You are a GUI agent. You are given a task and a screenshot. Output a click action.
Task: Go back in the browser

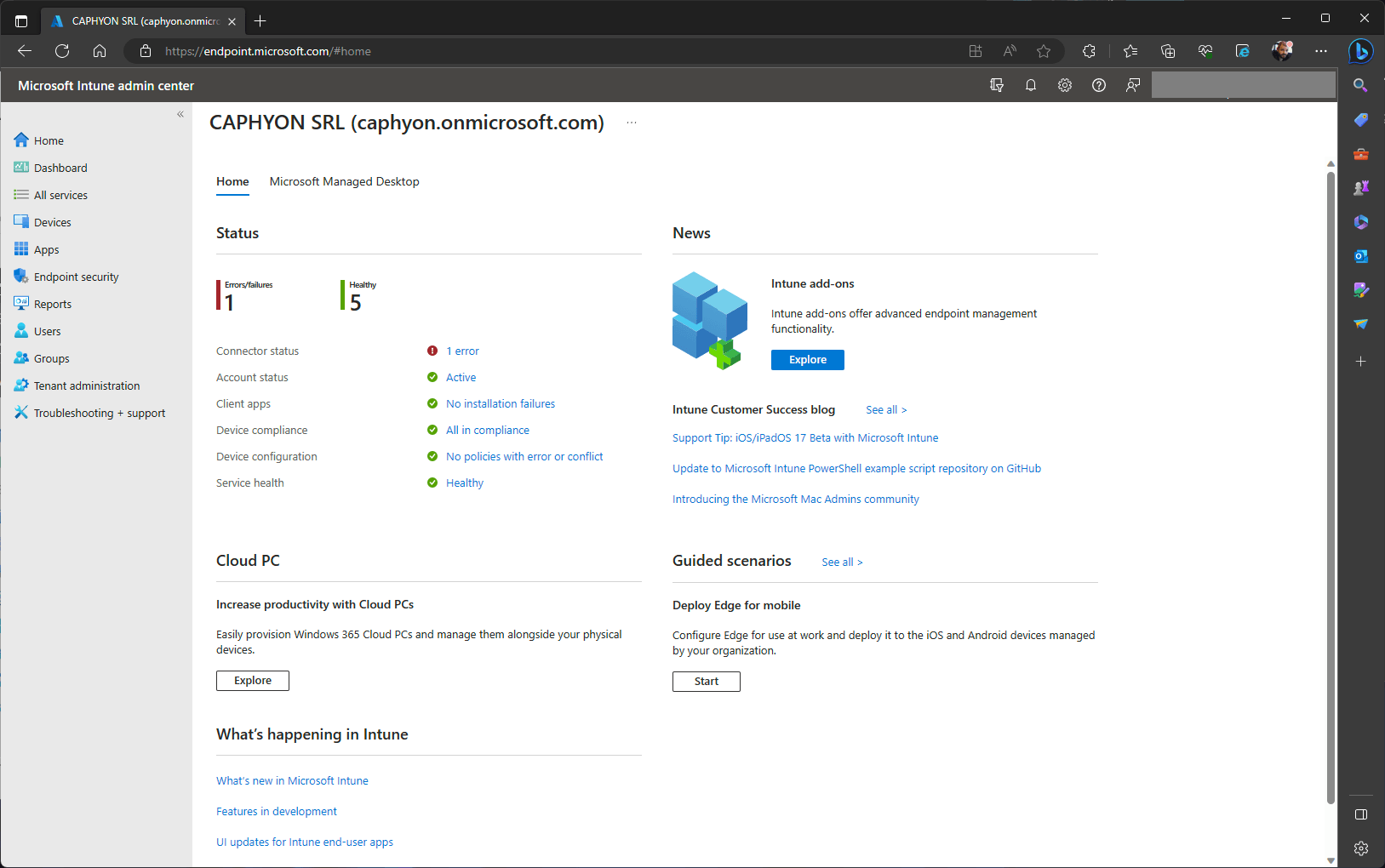pos(25,51)
